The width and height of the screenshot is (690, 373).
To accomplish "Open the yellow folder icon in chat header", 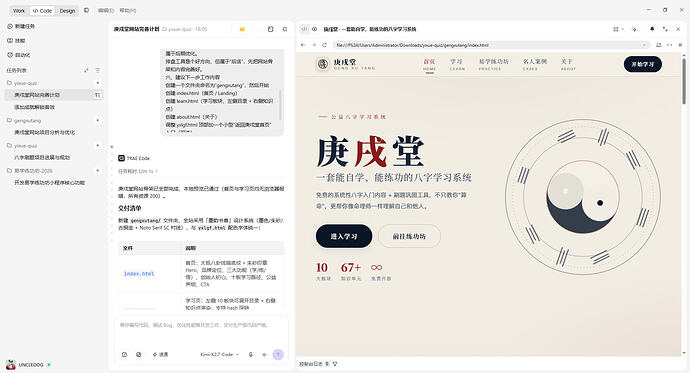I will [242, 29].
